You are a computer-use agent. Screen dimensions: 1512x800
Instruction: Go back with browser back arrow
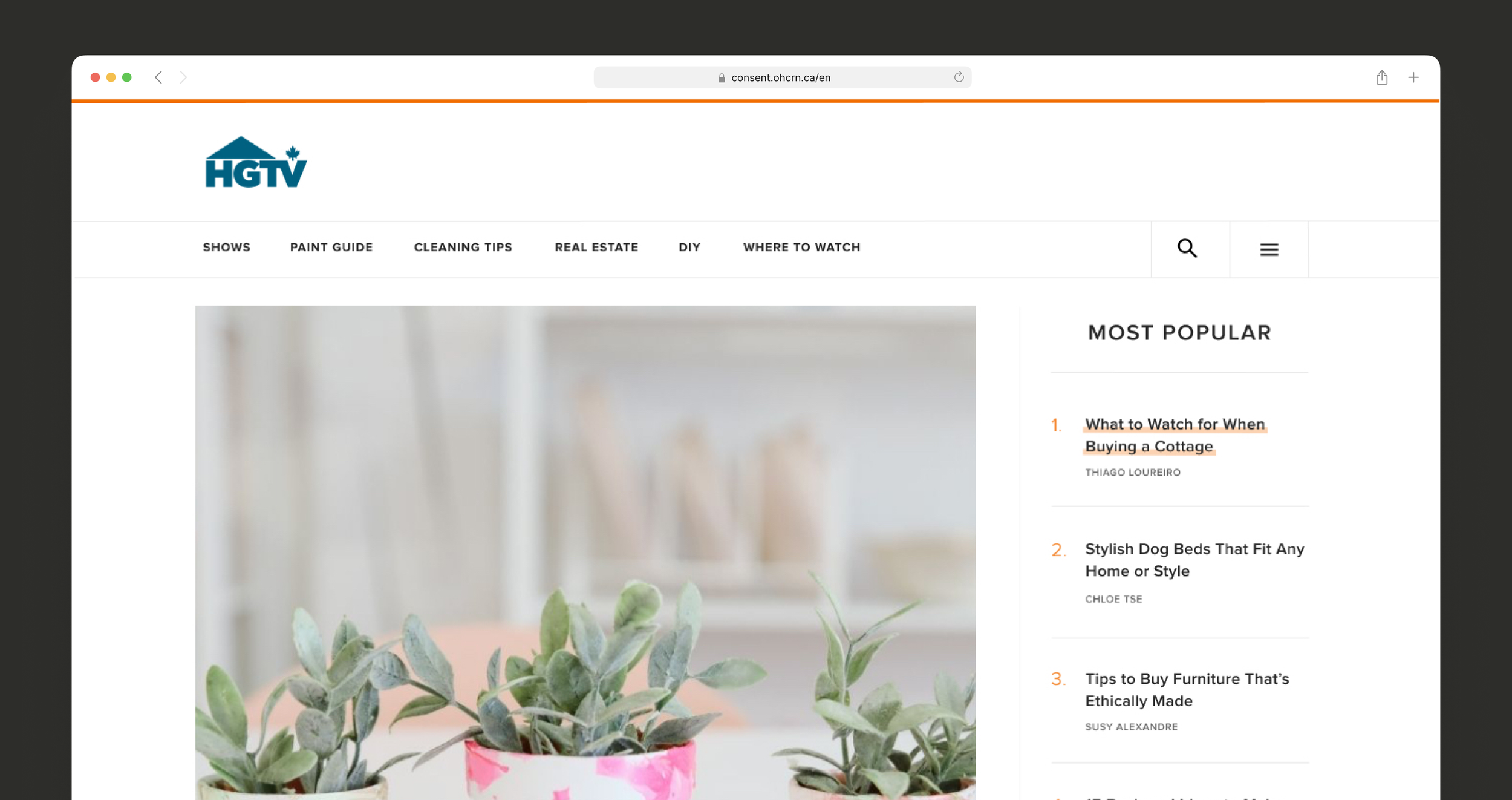(158, 77)
